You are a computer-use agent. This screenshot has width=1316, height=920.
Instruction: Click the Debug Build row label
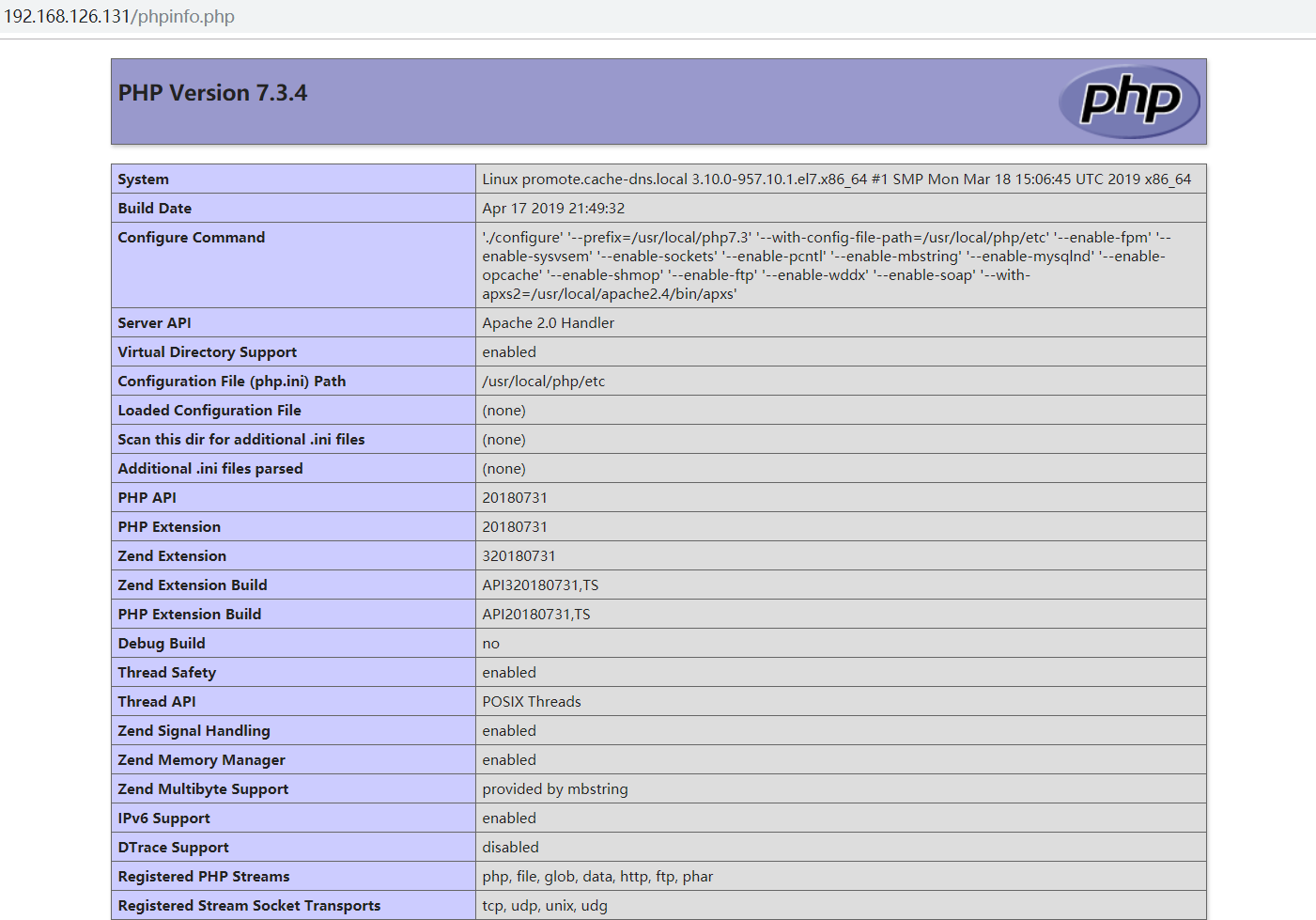click(x=162, y=643)
